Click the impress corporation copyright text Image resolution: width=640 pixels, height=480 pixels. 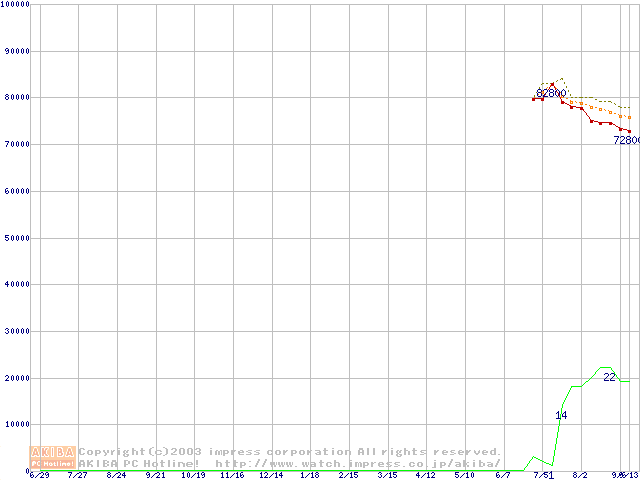coord(290,452)
